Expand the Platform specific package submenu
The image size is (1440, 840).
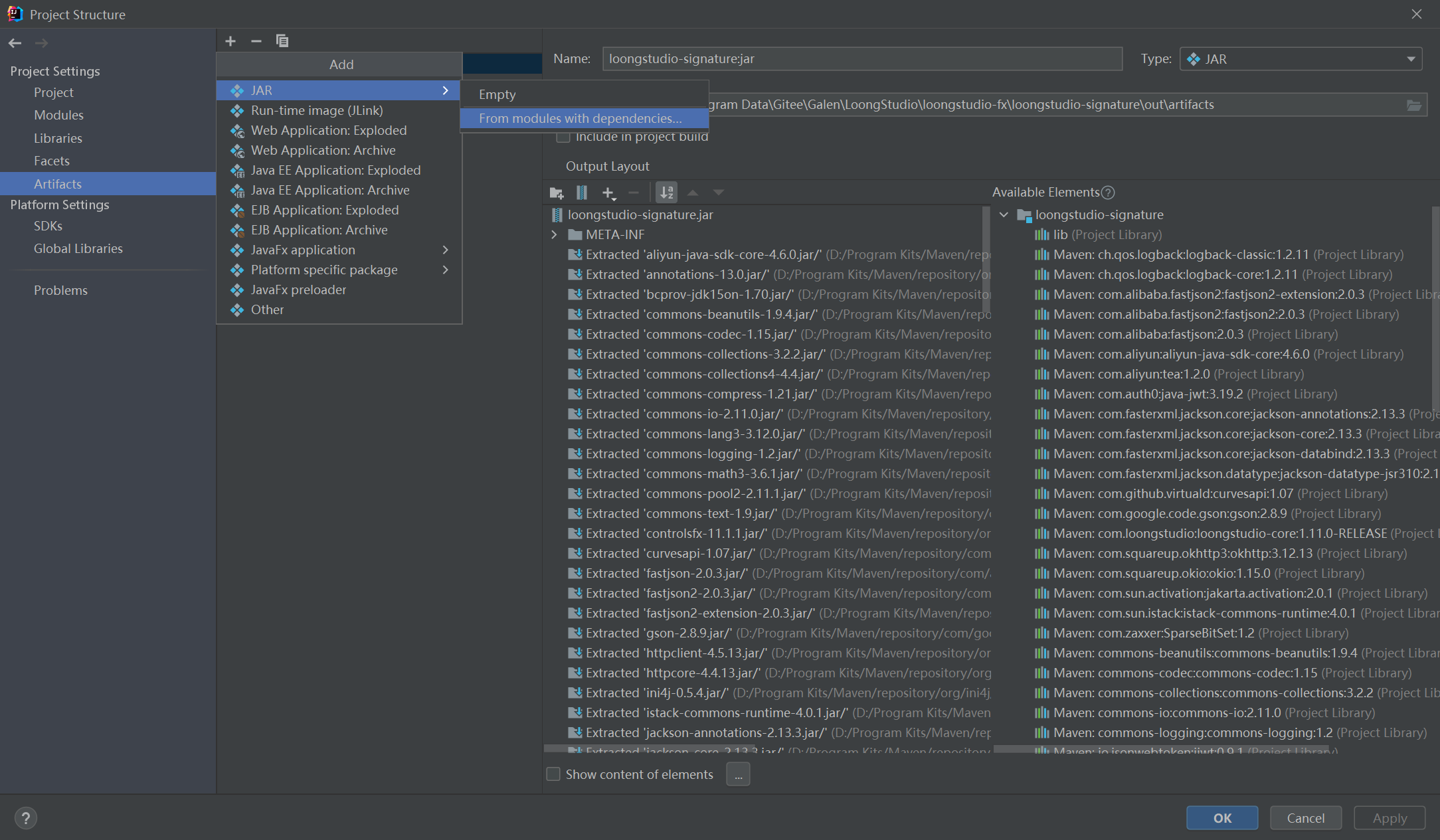coord(446,270)
